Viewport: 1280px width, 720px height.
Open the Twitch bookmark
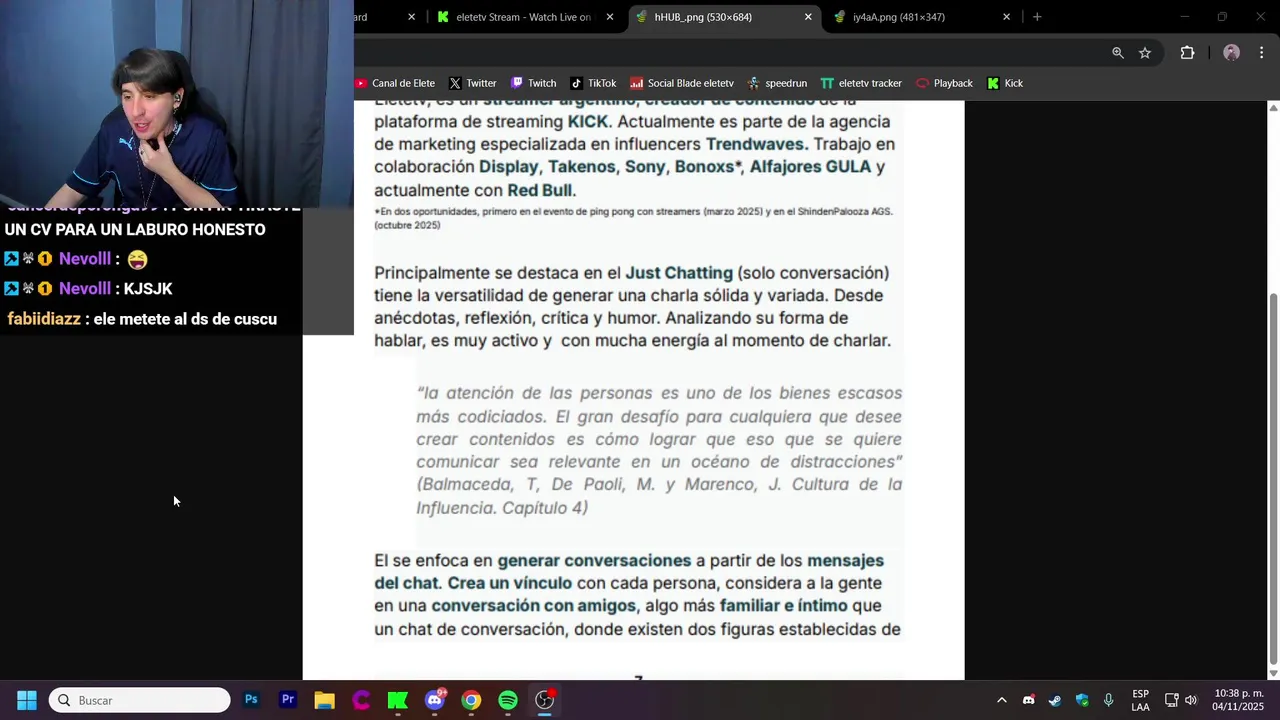[x=533, y=83]
